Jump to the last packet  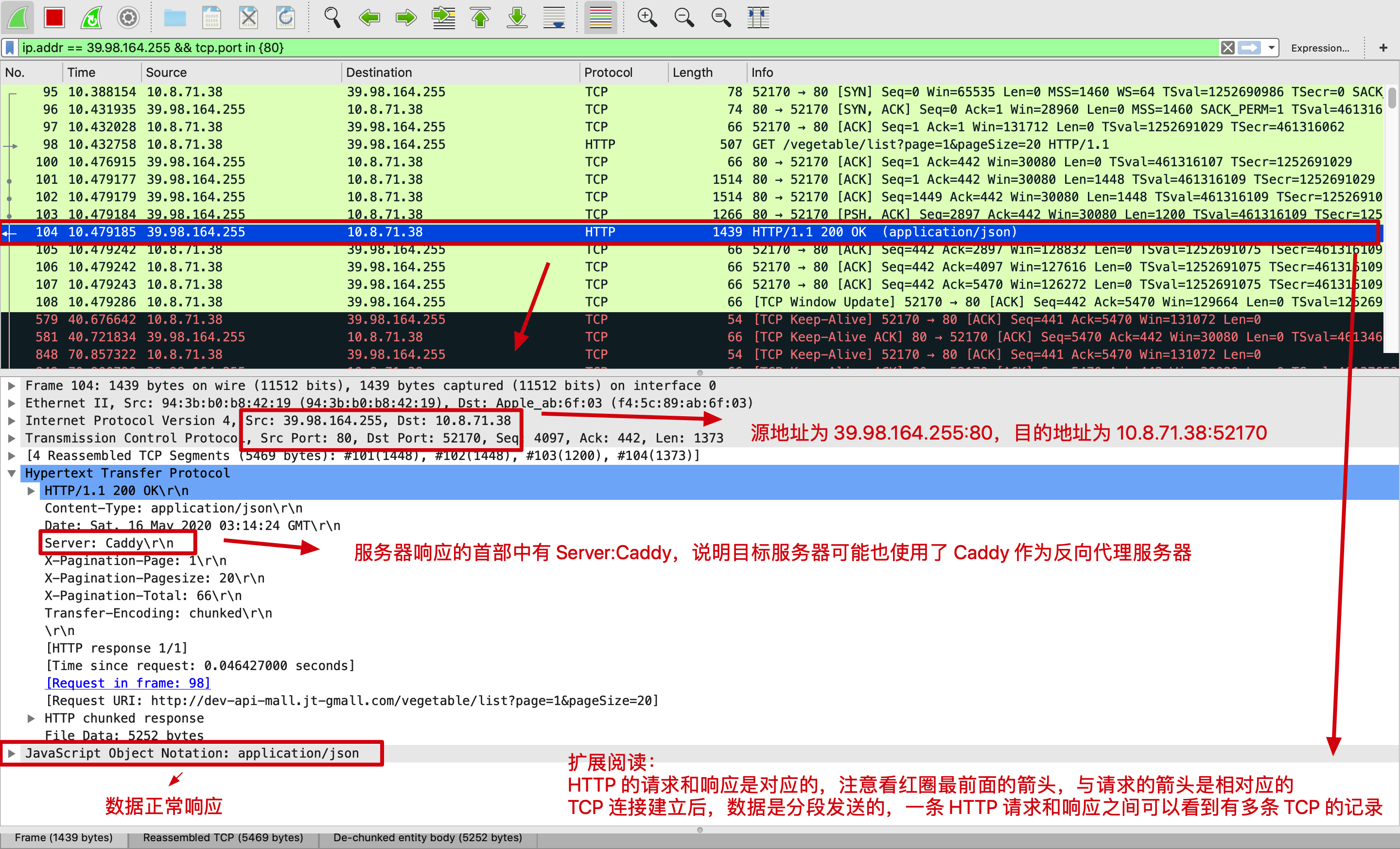517,18
